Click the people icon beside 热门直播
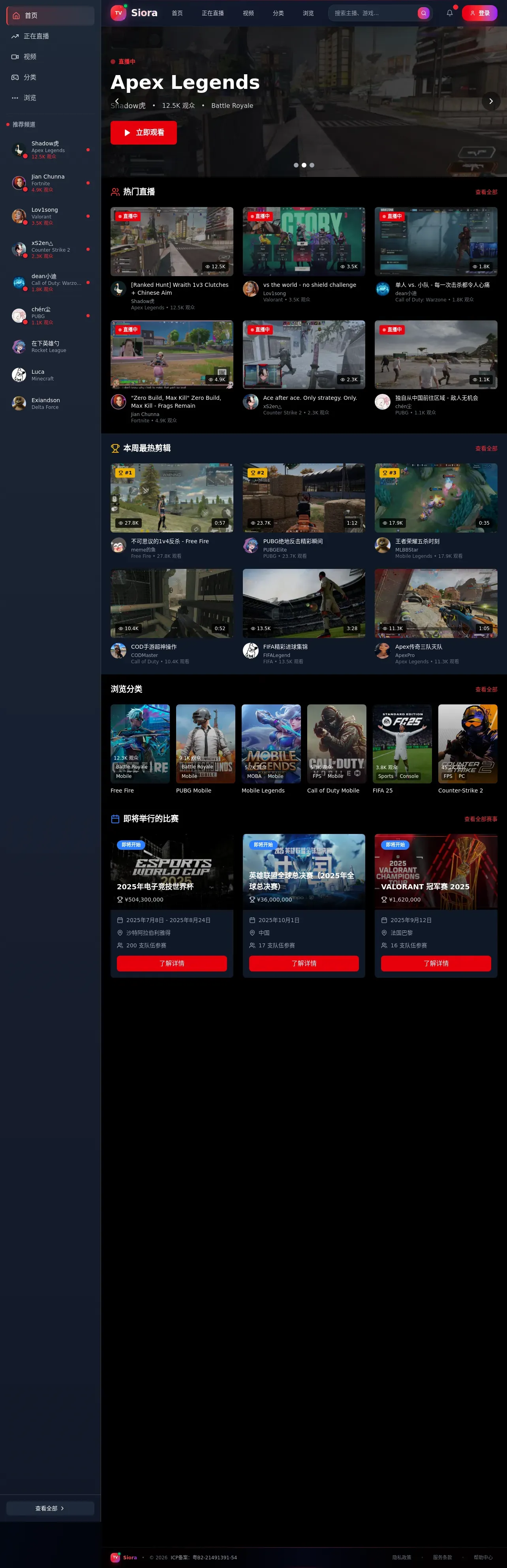Viewport: 507px width, 1568px height. tap(115, 192)
